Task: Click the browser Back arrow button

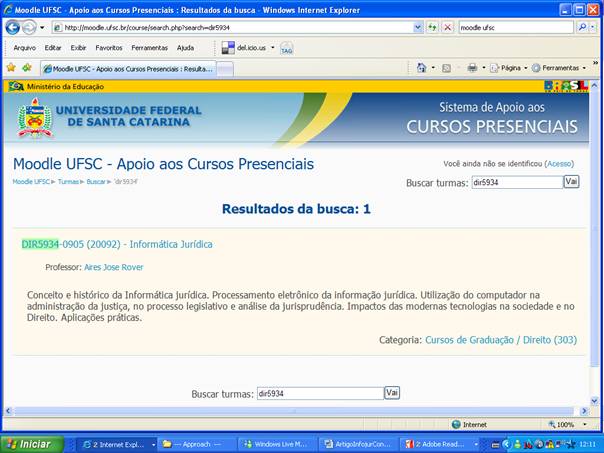Action: 13,27
